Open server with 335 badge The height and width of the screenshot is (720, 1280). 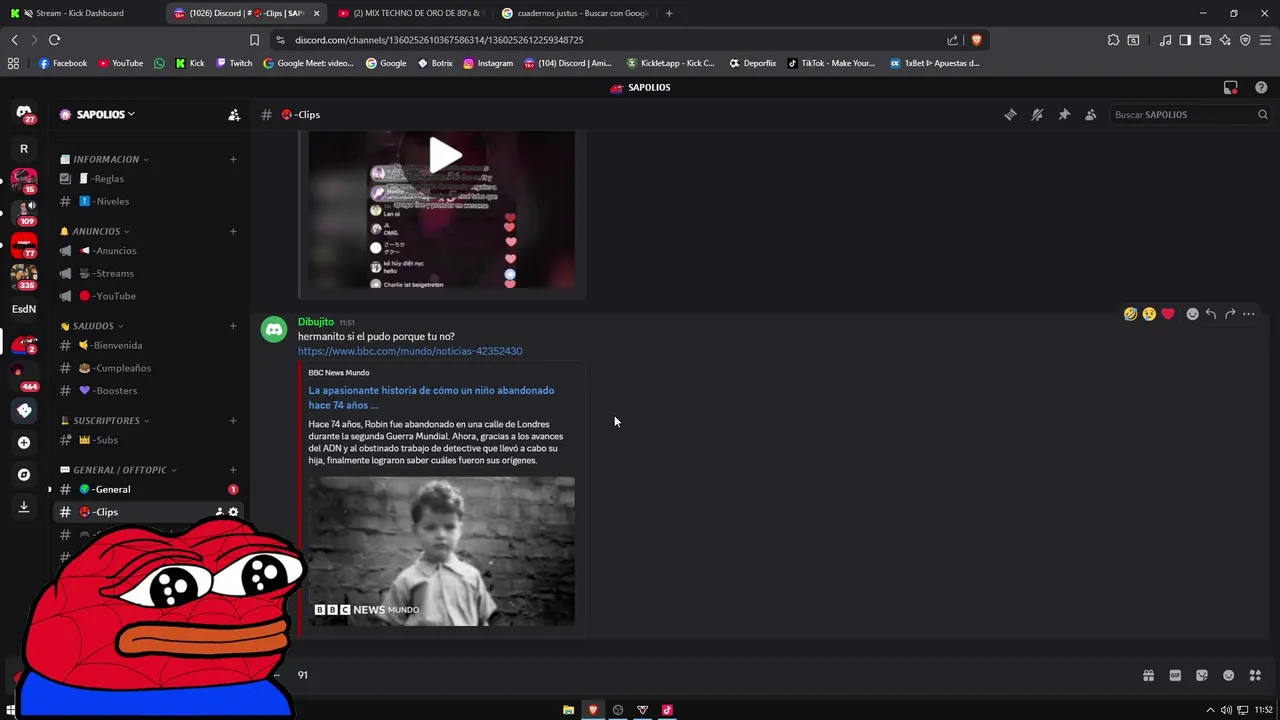coord(24,276)
